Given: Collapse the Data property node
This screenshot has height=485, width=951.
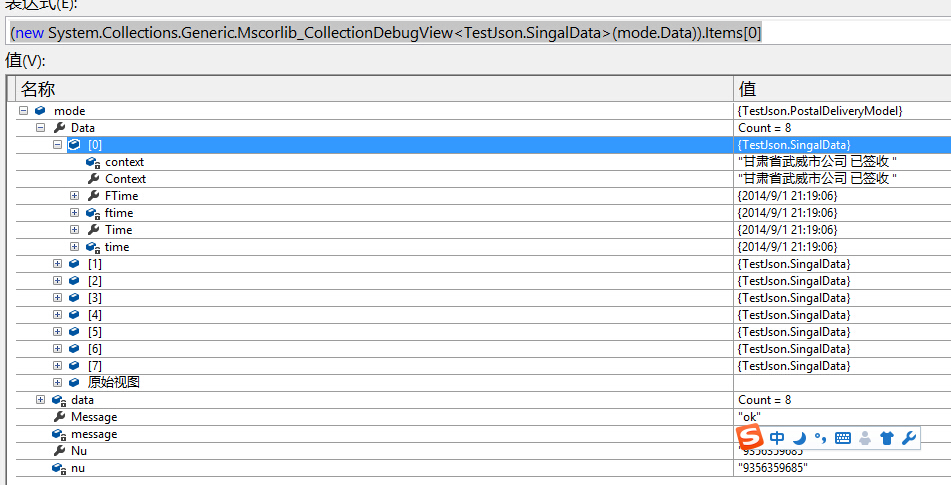Looking at the screenshot, I should (x=40, y=128).
